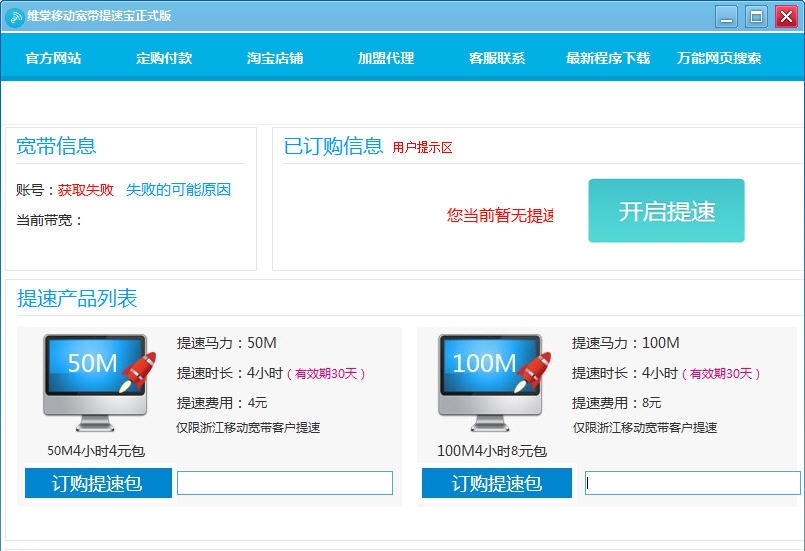The width and height of the screenshot is (805, 551).
Task: Focus the input field beside 50M order button
Action: point(285,483)
